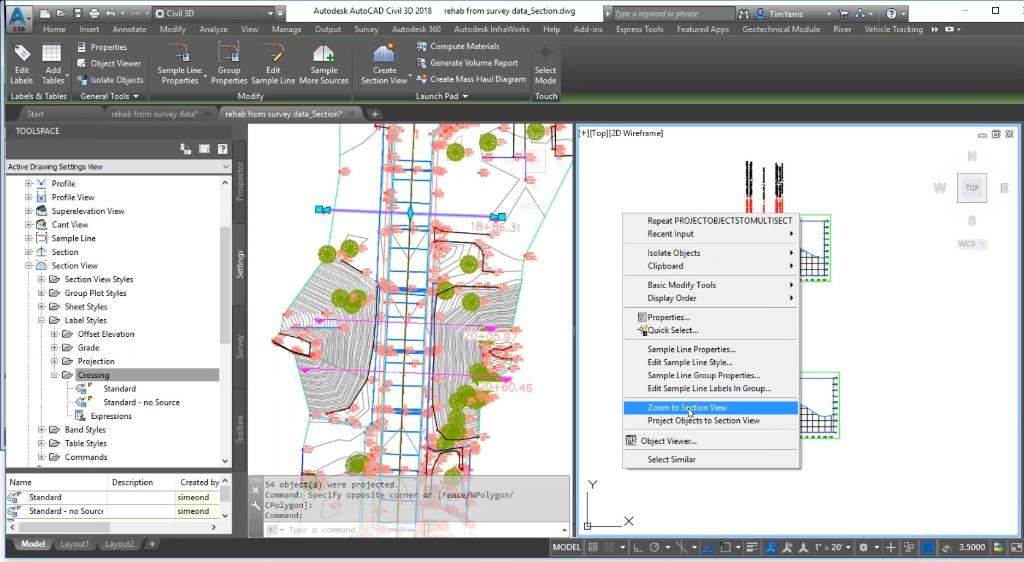Toggle the drawing grid display in status bar

593,547
